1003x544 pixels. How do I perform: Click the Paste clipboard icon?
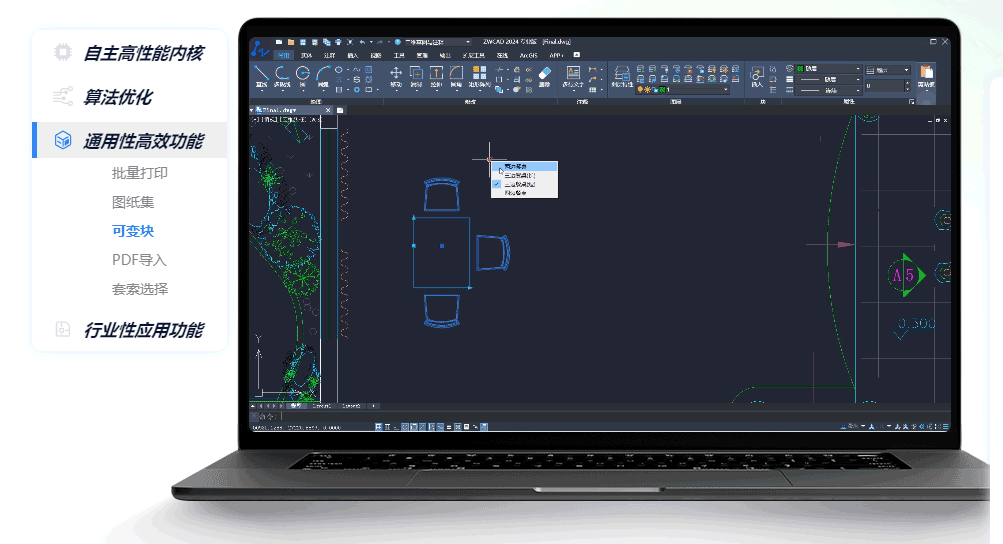(x=926, y=72)
